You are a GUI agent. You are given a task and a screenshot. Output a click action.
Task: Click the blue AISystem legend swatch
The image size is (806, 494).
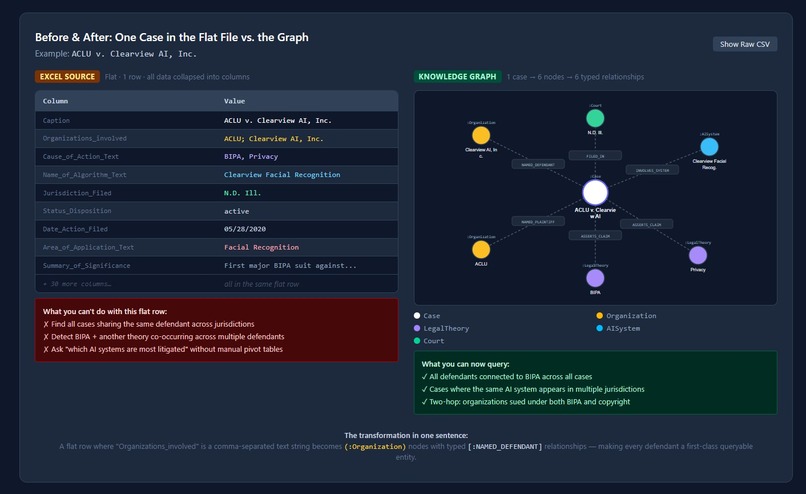coord(599,328)
